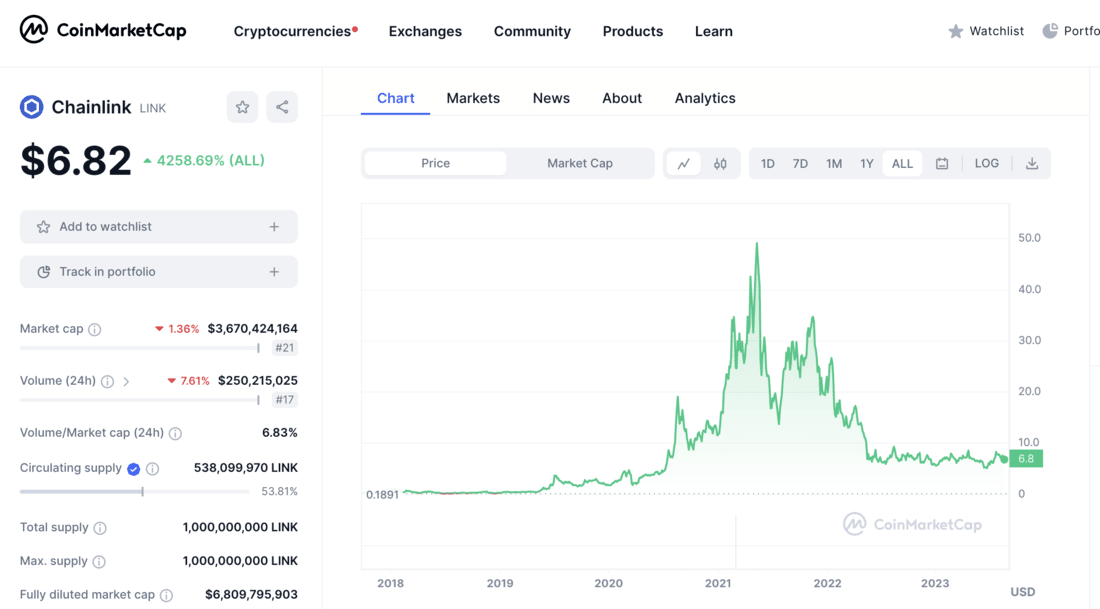Open the Exchanges menu
The height and width of the screenshot is (609, 1100).
(425, 31)
